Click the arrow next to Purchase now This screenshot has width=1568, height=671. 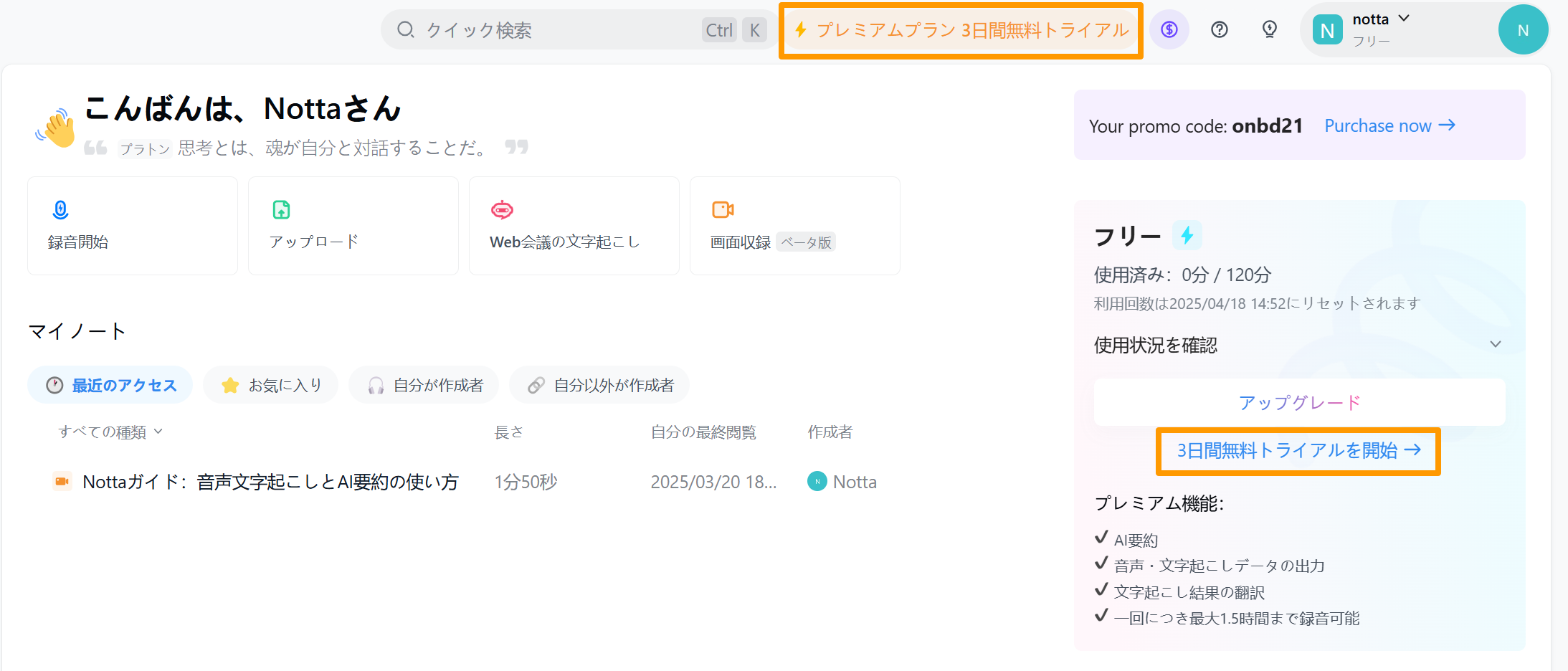point(1447,125)
